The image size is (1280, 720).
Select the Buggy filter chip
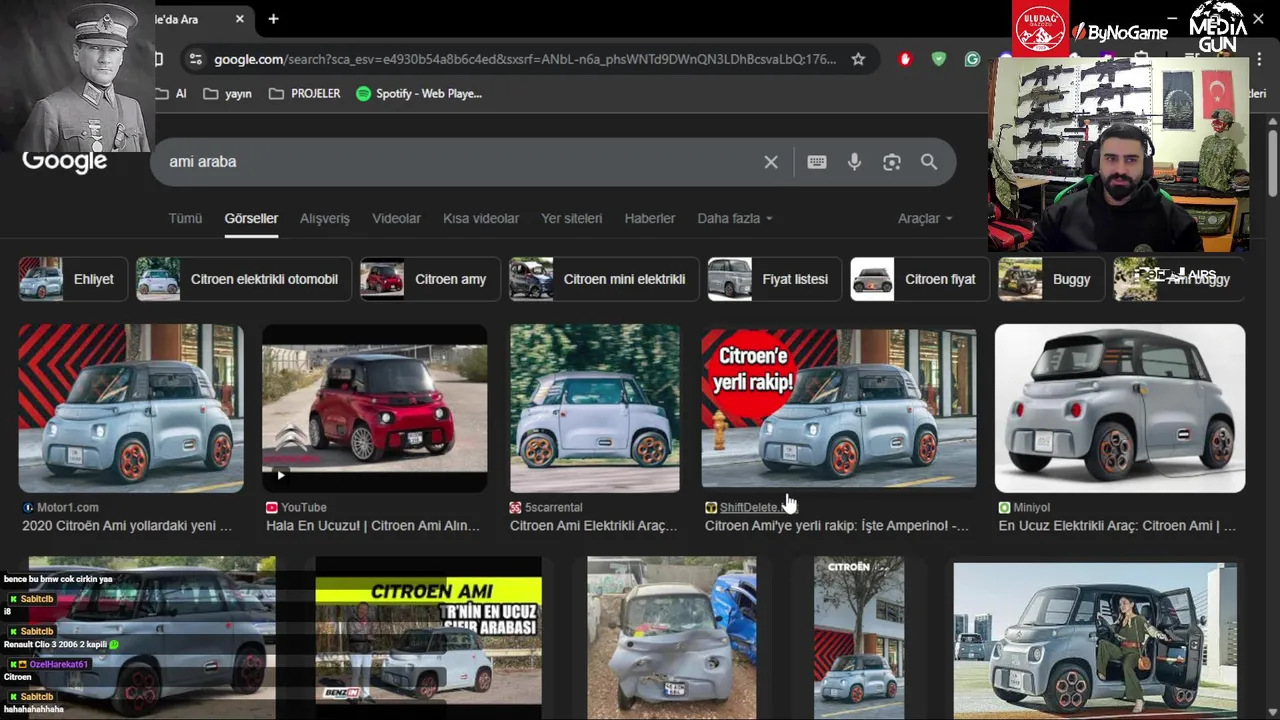point(1052,279)
